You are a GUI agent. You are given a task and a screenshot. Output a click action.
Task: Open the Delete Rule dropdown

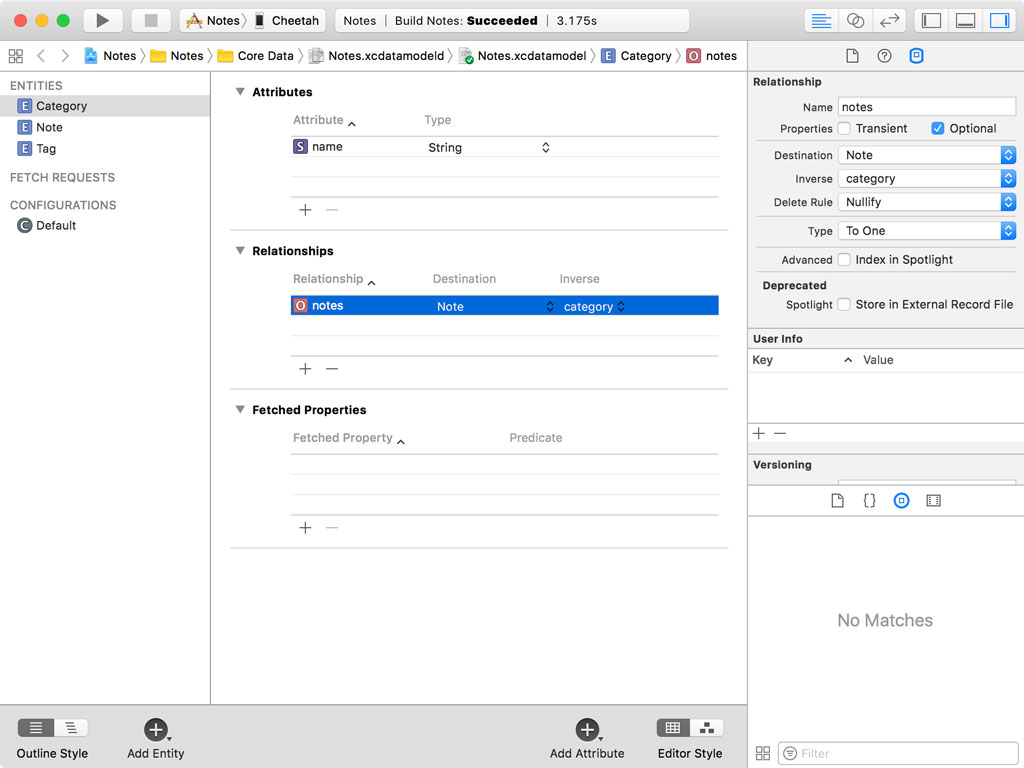pos(926,202)
